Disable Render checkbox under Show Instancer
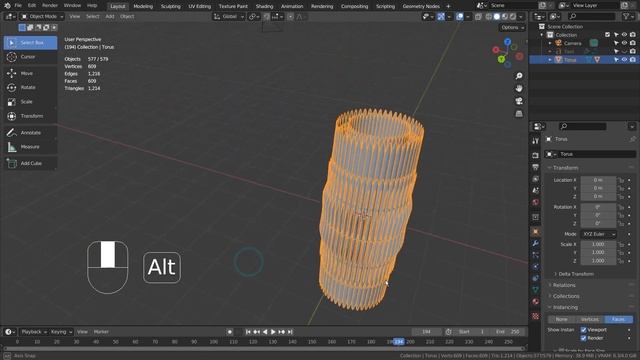 point(584,338)
